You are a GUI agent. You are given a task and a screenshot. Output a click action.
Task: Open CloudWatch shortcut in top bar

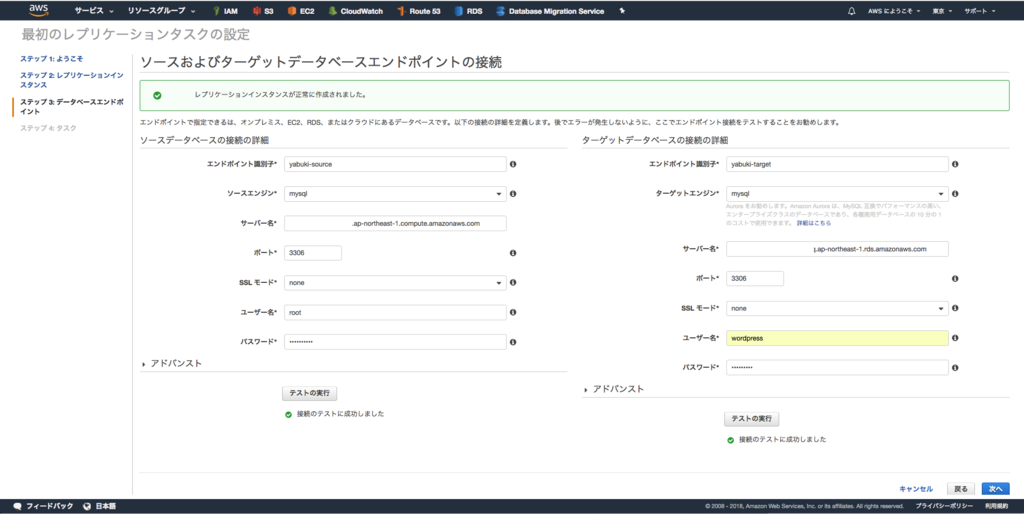(x=355, y=11)
